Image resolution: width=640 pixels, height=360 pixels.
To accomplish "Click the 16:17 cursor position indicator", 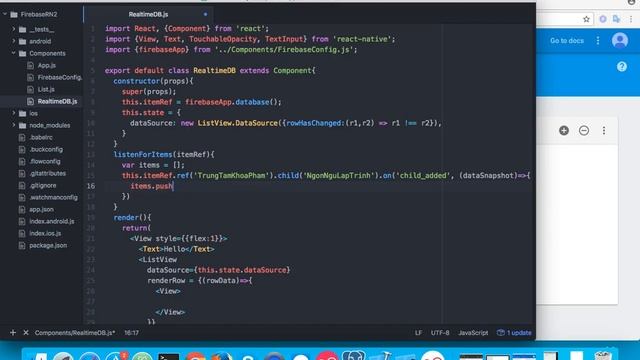I will [131, 333].
